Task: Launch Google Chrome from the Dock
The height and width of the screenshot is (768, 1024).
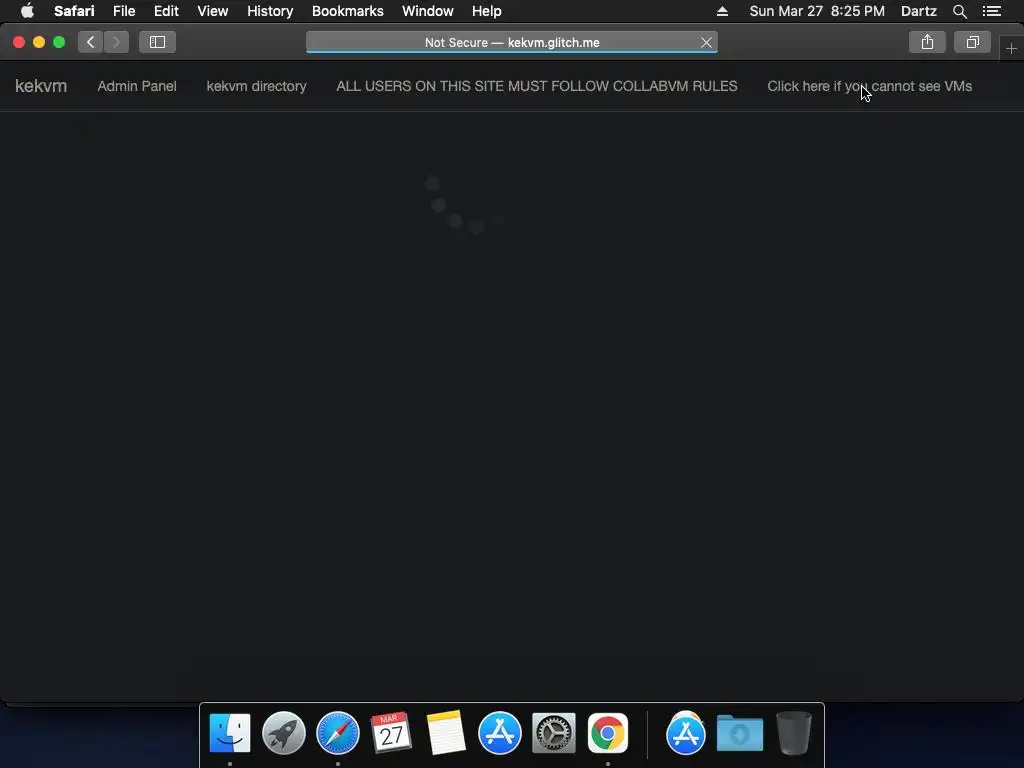Action: tap(608, 733)
